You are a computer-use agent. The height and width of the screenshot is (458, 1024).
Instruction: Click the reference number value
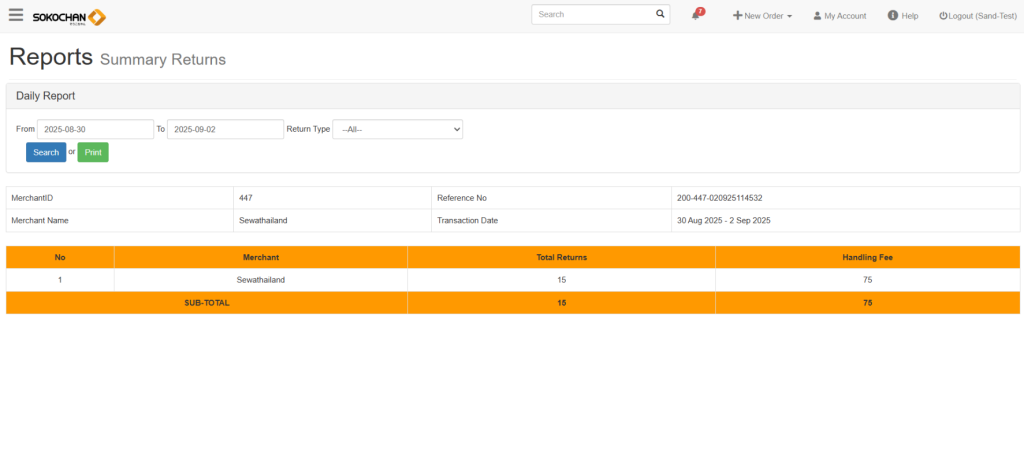pyautogui.click(x=719, y=198)
